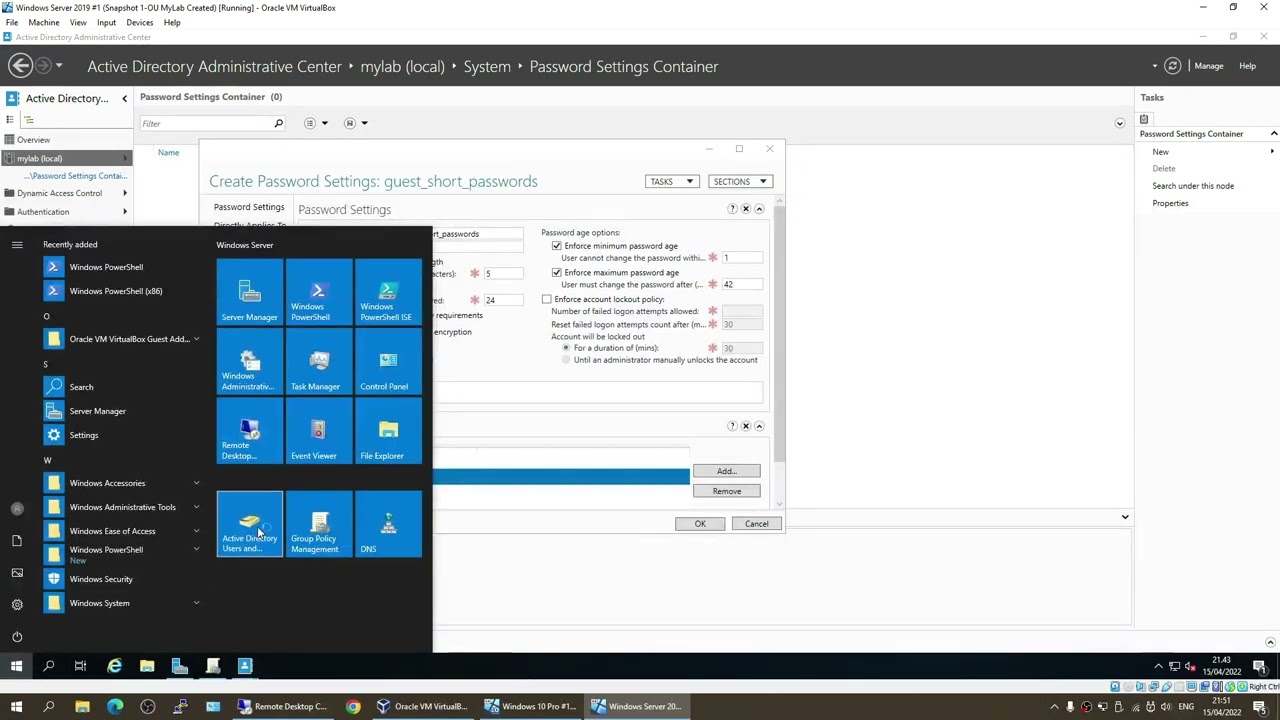This screenshot has height=720, width=1280.
Task: Open Chrome icon on host taskbar
Action: [x=353, y=706]
